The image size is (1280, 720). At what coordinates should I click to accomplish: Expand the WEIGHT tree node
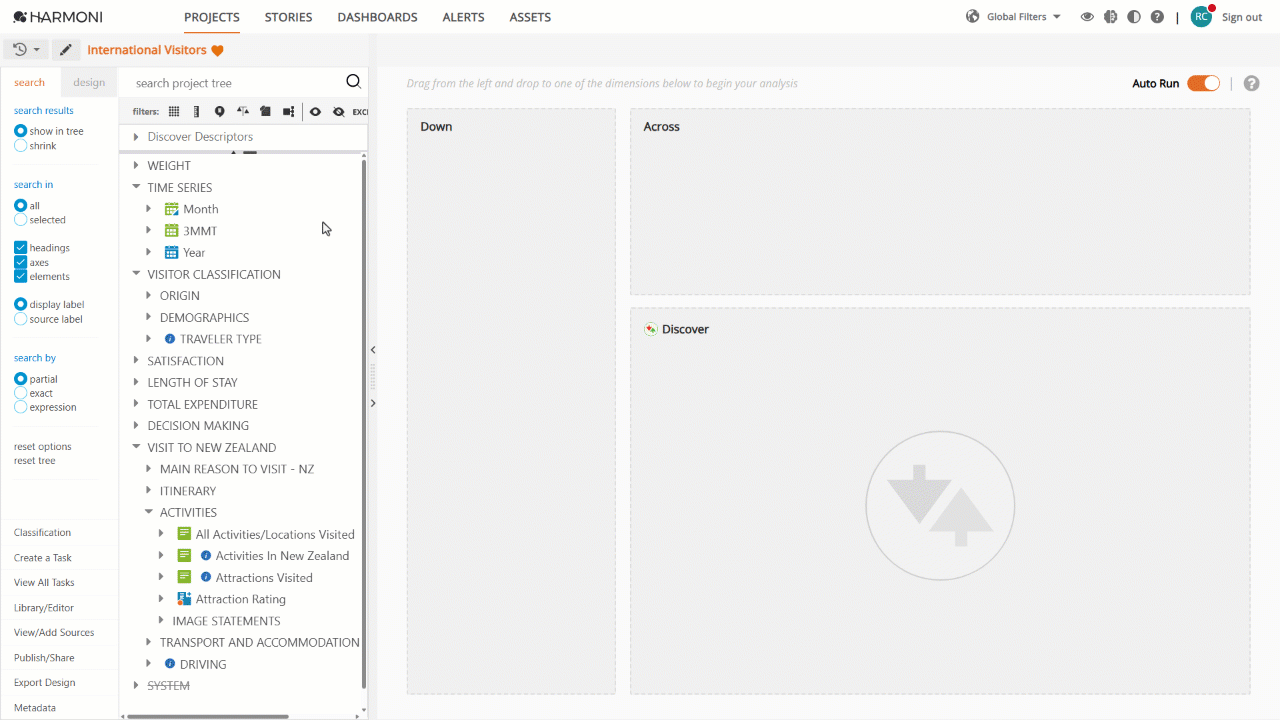point(136,166)
